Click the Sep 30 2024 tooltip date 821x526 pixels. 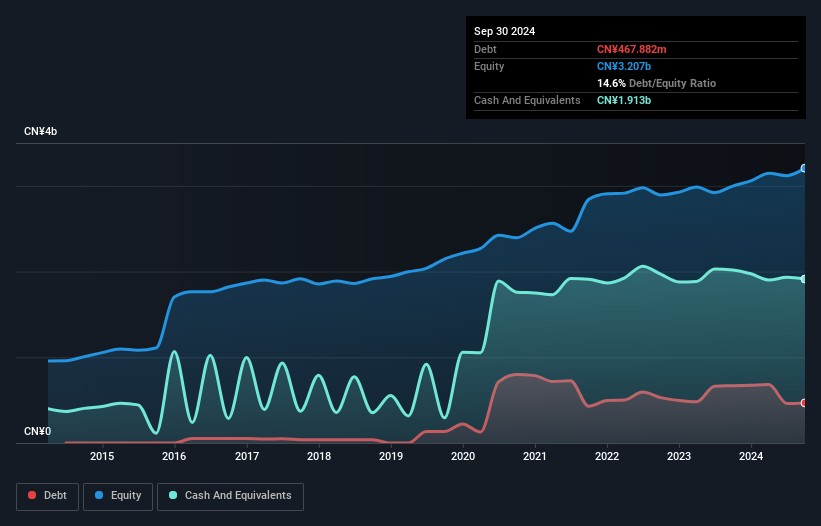click(504, 31)
